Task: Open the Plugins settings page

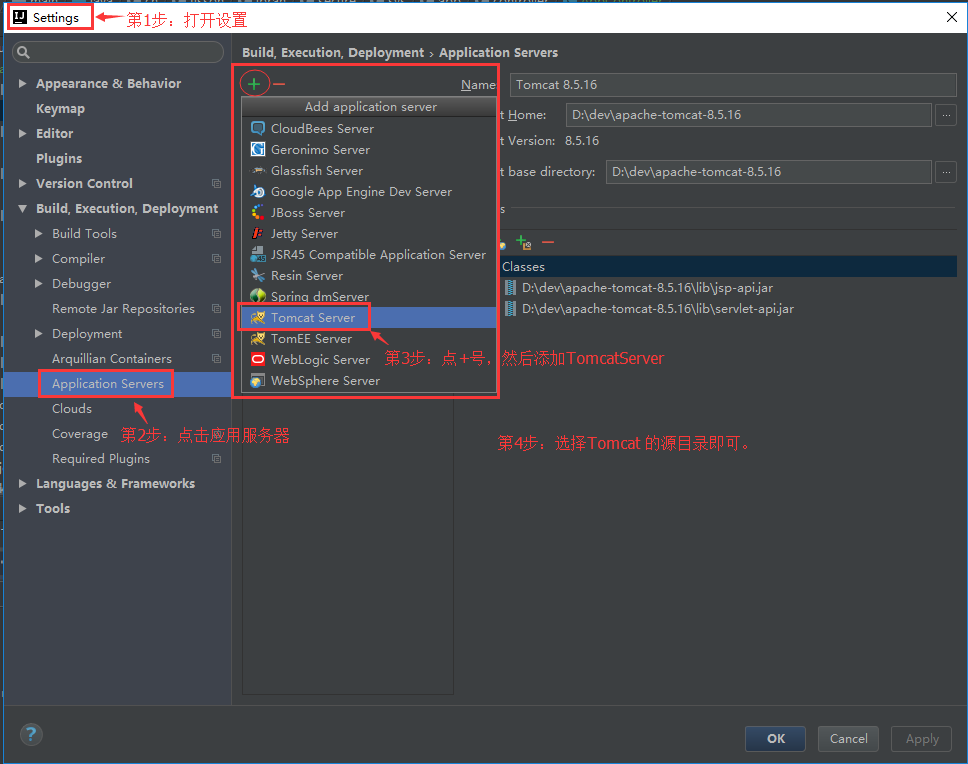Action: coord(59,159)
